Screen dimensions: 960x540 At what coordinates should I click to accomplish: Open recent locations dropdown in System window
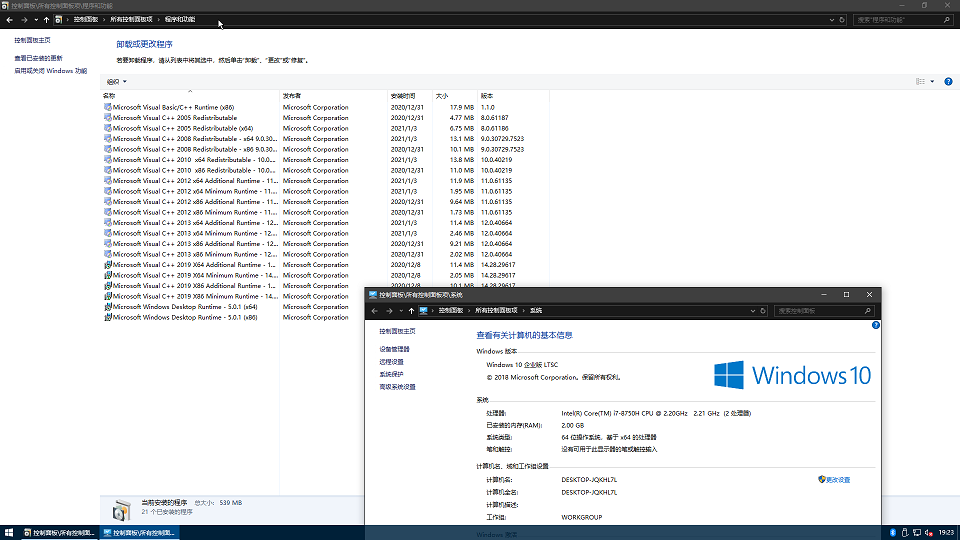pyautogui.click(x=400, y=311)
